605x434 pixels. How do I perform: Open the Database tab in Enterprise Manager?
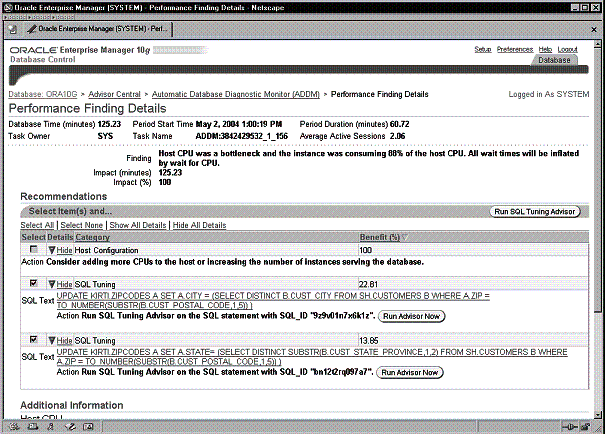(x=554, y=60)
